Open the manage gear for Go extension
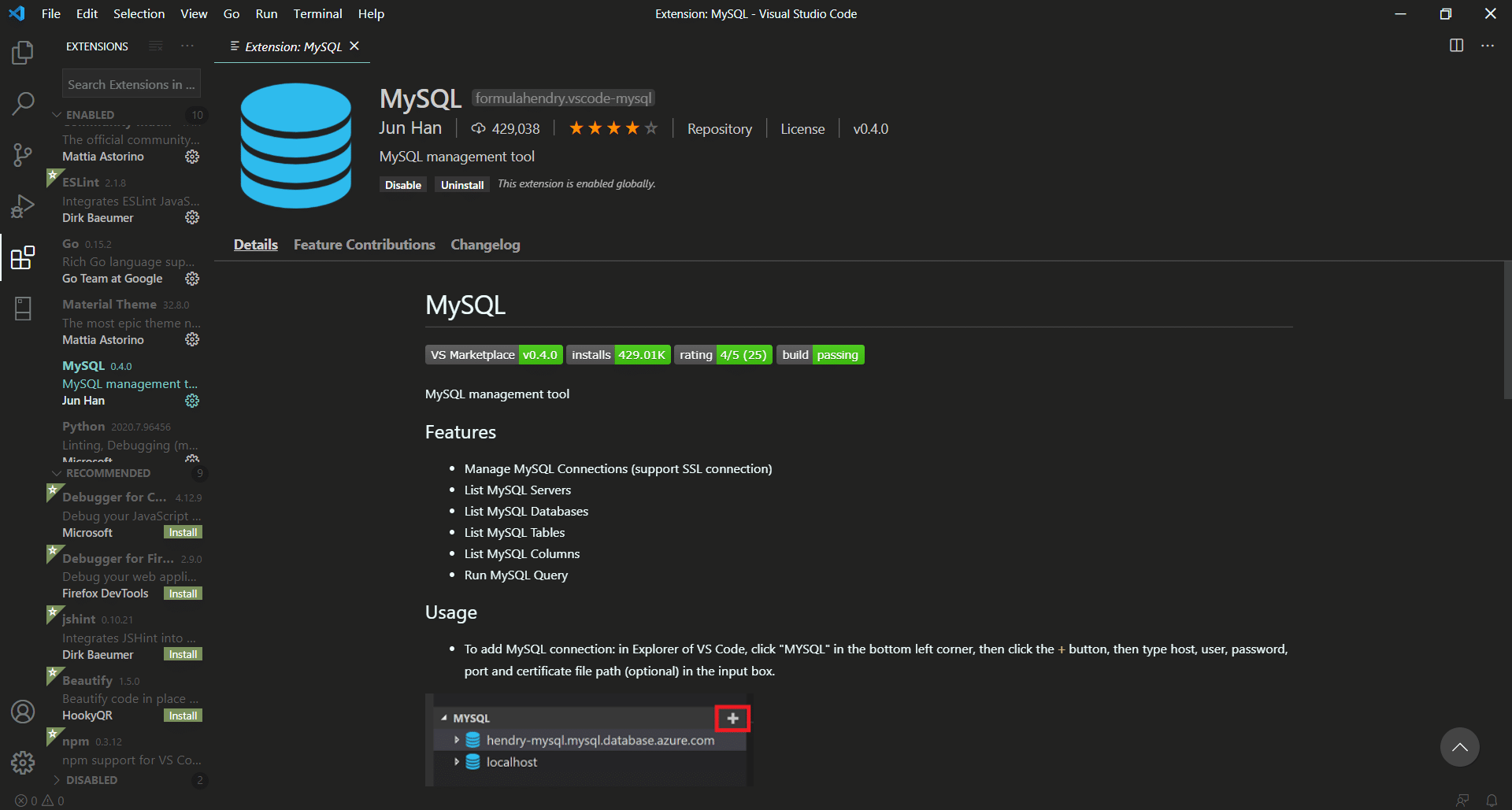 coord(192,279)
